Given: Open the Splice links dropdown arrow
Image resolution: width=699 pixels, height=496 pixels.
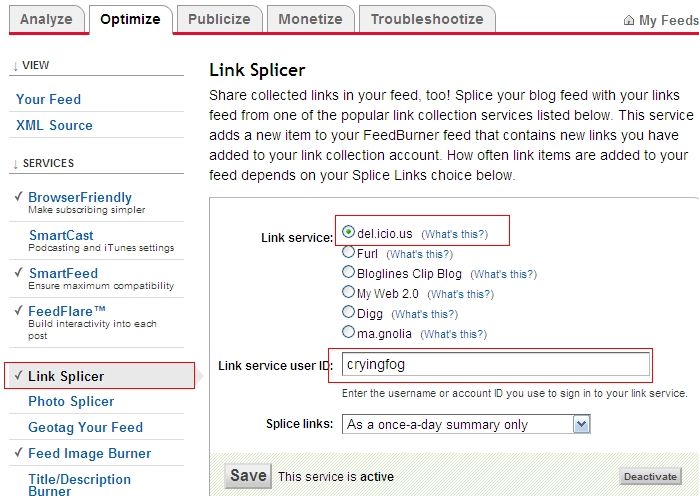Looking at the screenshot, I should tap(581, 424).
